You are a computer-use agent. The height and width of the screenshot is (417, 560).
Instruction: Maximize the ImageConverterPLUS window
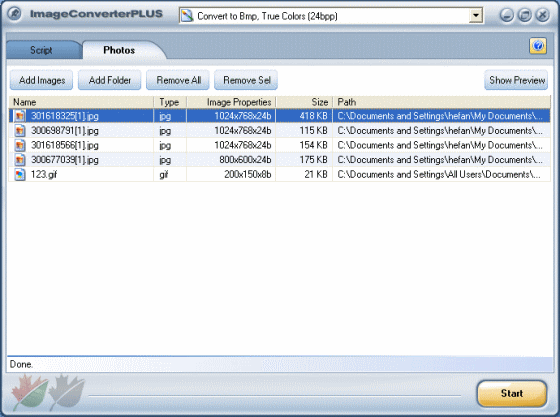pyautogui.click(x=524, y=15)
